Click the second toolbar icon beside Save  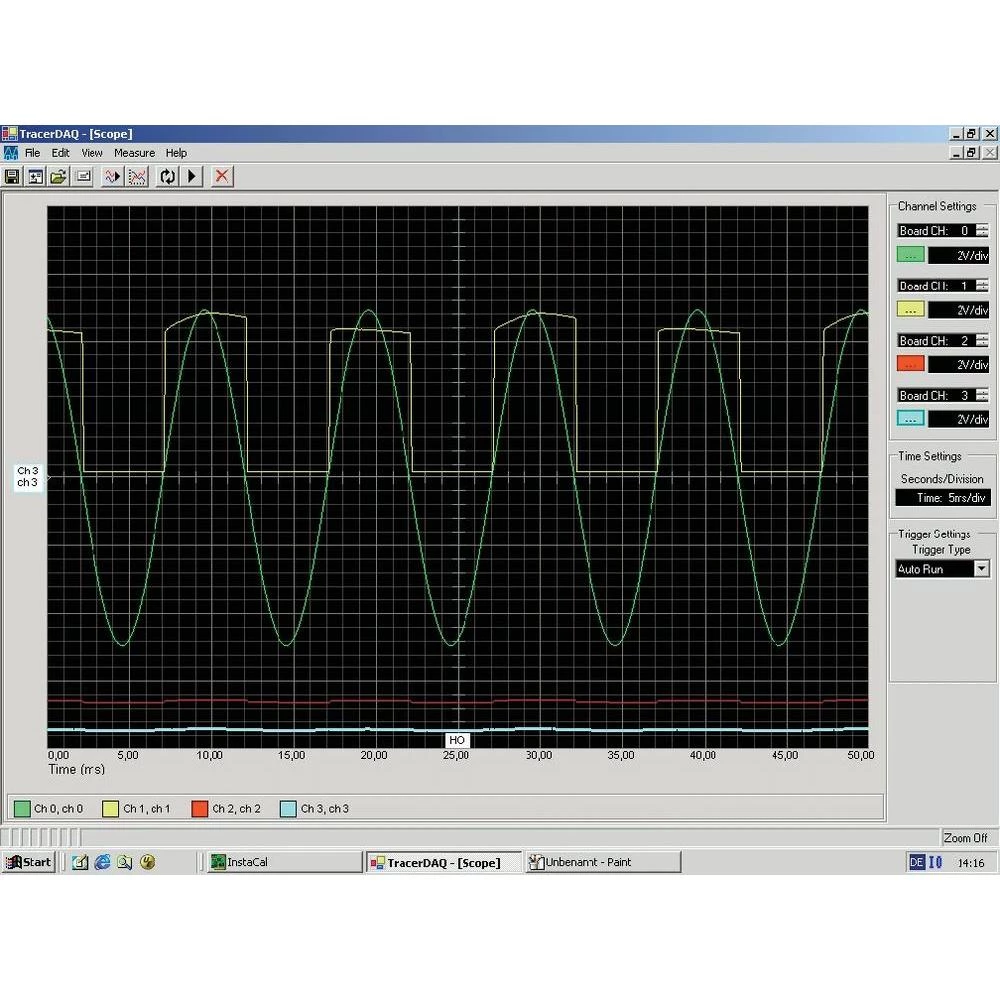35,176
